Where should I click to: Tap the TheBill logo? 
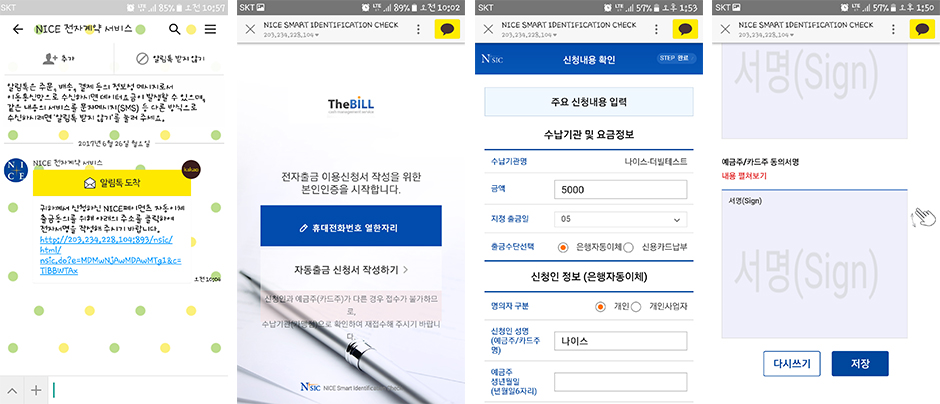coord(351,105)
